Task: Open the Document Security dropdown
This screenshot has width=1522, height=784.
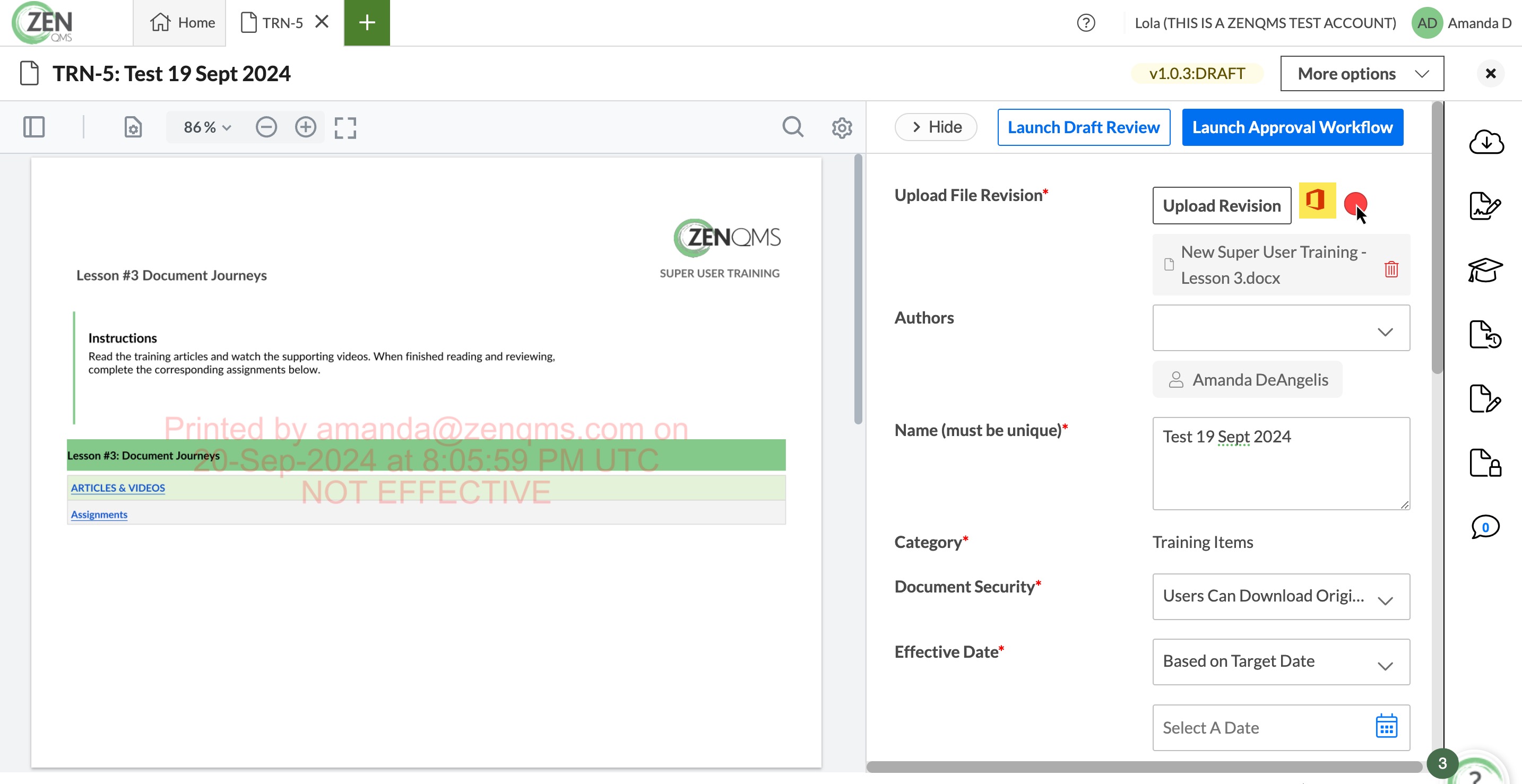Action: (x=1281, y=597)
